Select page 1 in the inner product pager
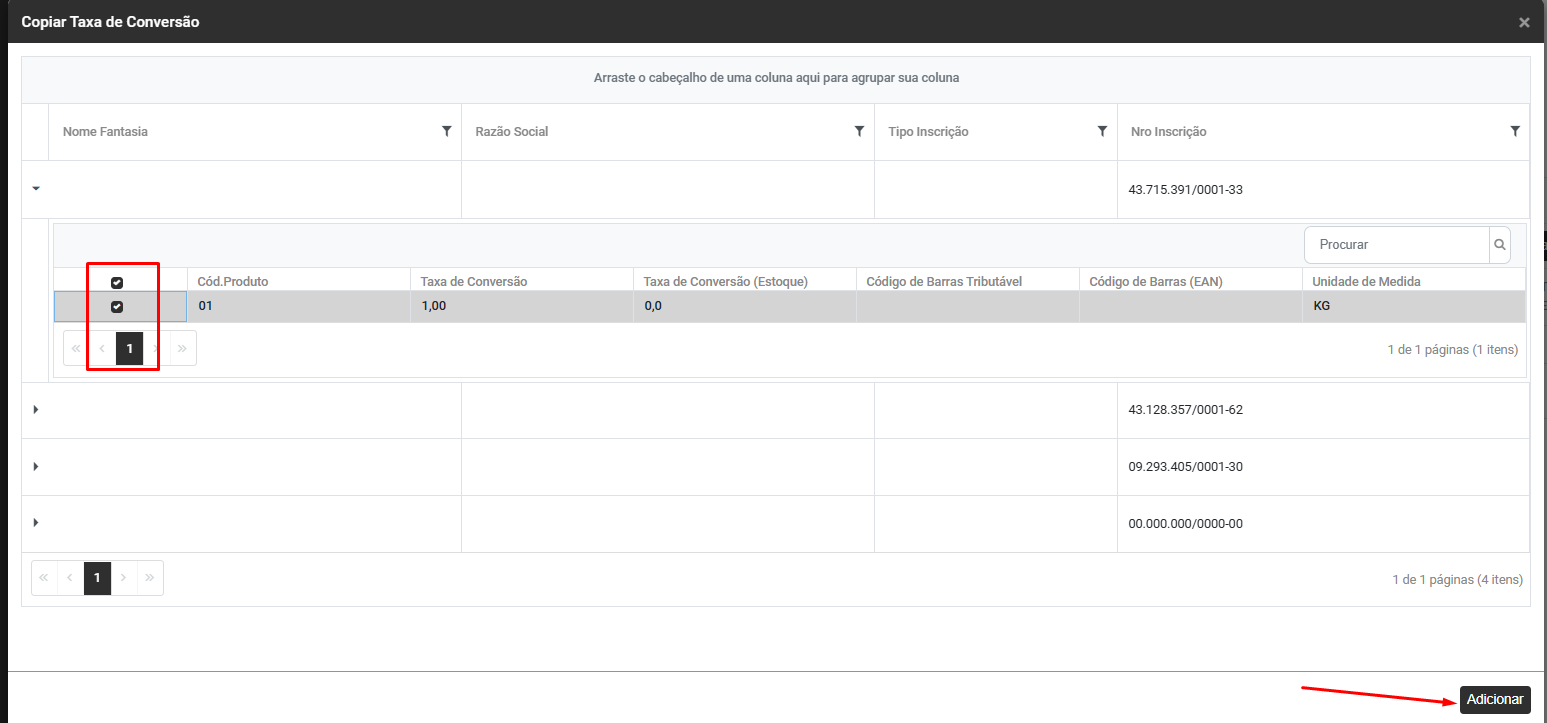This screenshot has height=723, width=1547. click(129, 348)
